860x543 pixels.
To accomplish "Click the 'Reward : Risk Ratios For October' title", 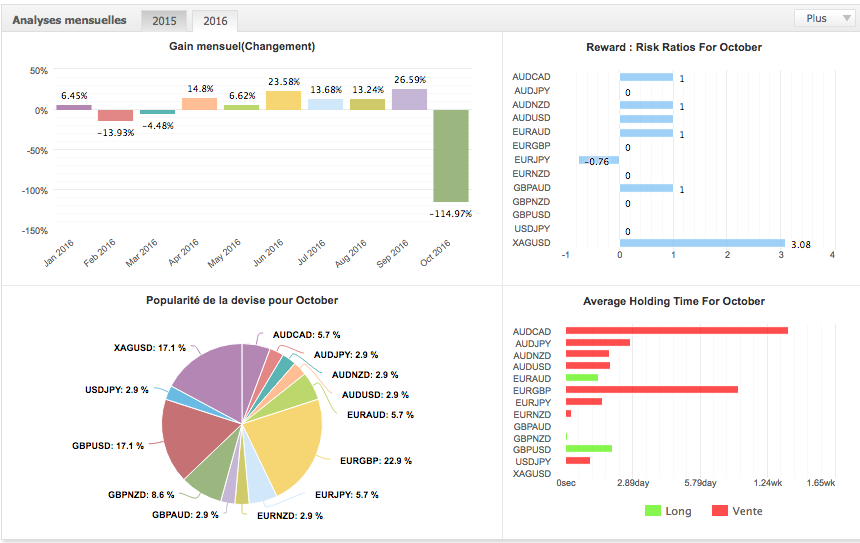I will (x=674, y=47).
